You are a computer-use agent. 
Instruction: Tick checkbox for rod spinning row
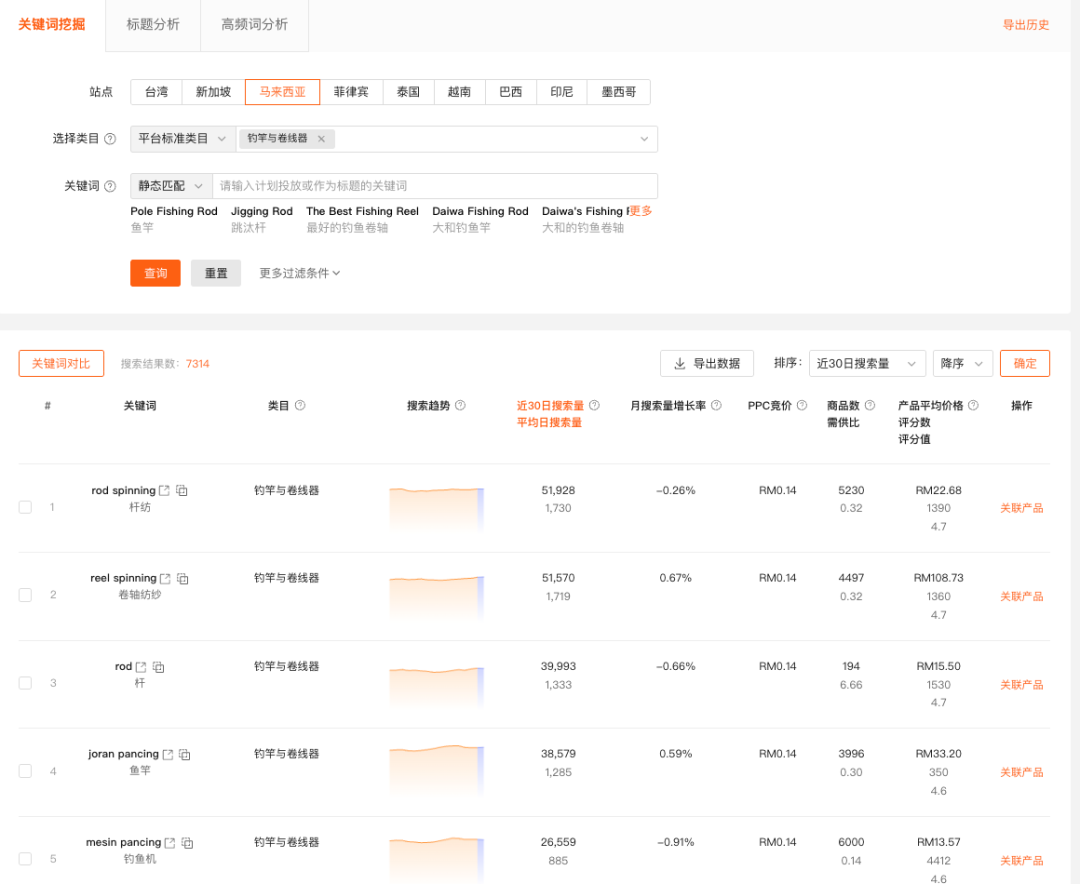click(25, 507)
